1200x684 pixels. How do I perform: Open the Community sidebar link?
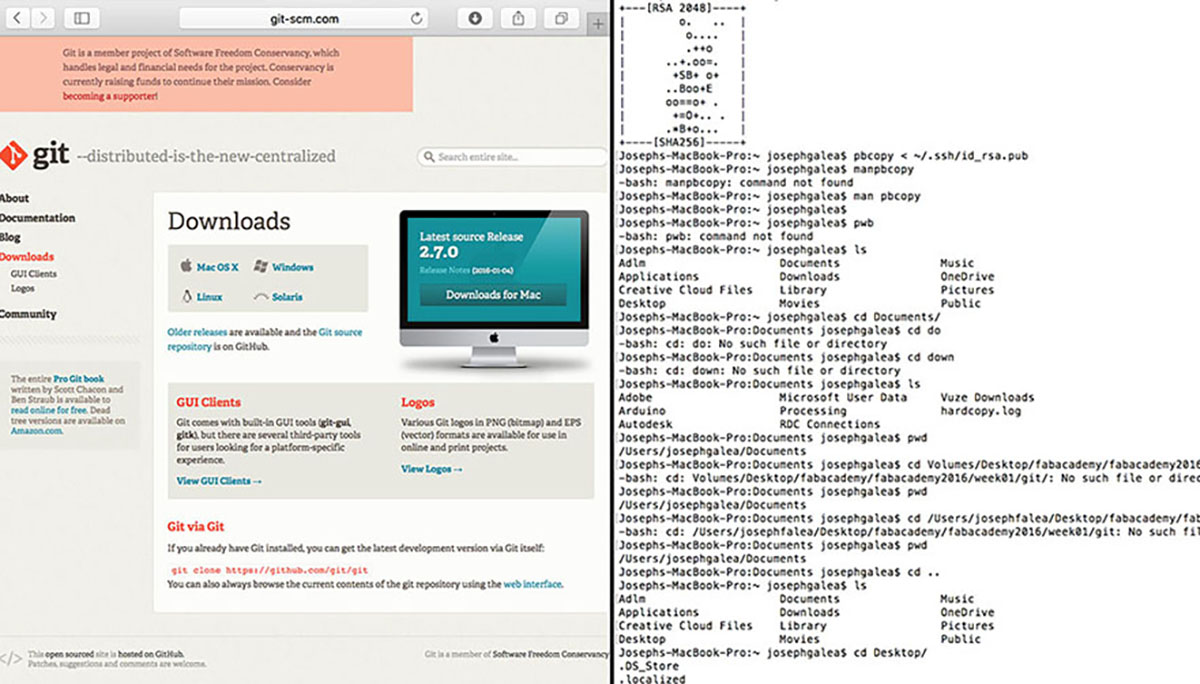point(28,314)
